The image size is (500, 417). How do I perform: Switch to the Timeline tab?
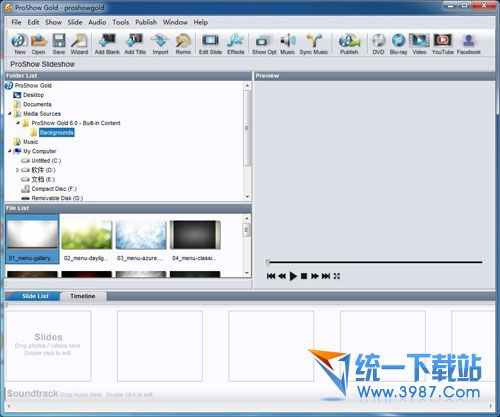(x=83, y=296)
